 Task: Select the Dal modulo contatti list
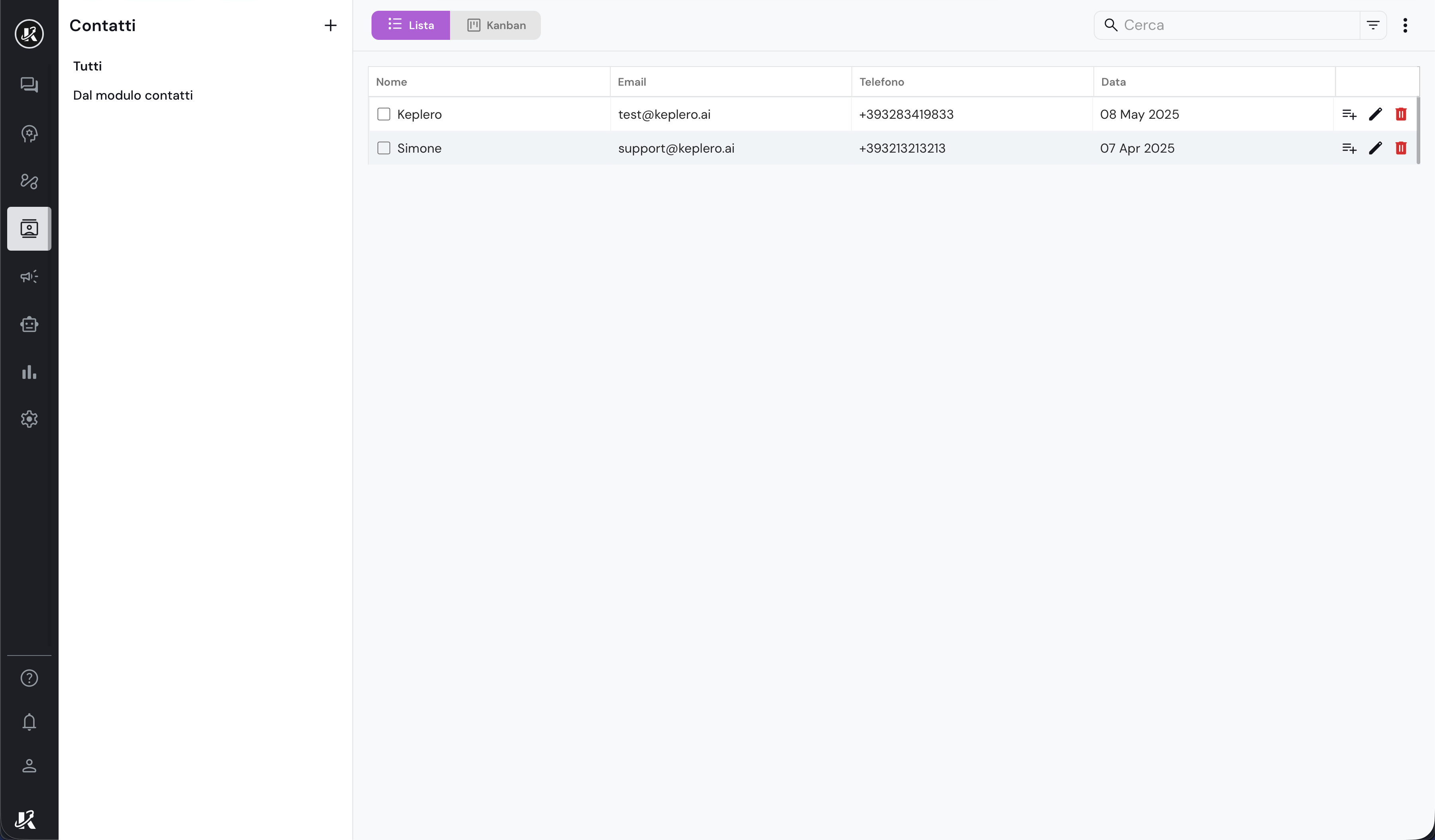pyautogui.click(x=133, y=96)
